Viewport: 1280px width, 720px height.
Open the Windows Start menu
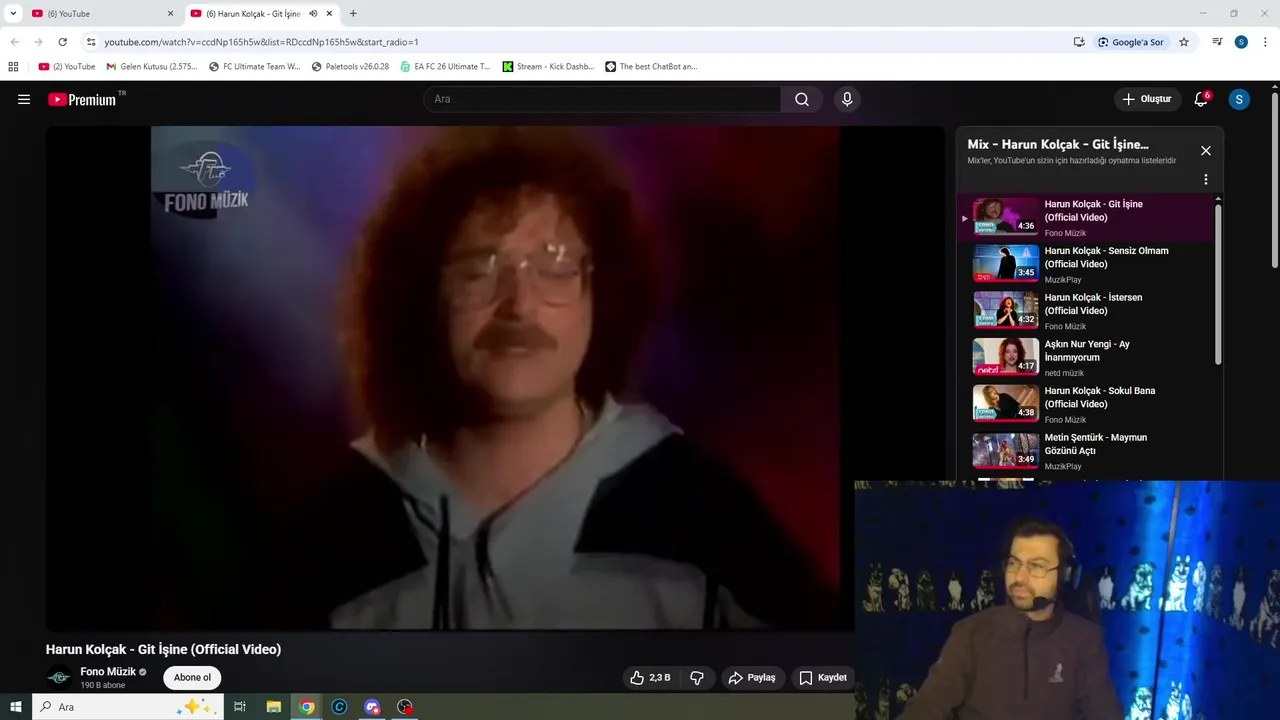(16, 707)
